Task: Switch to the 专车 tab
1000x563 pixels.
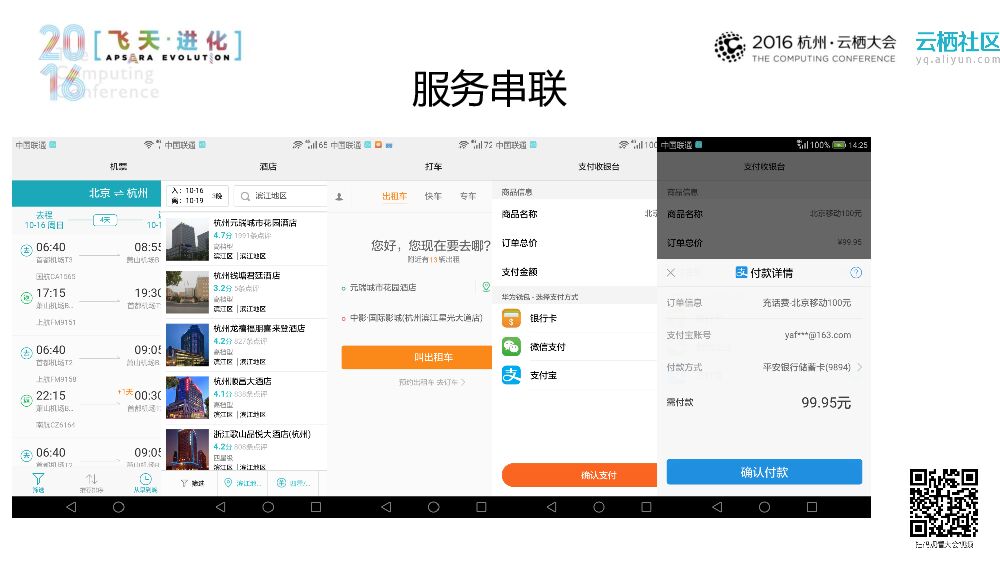Action: coord(468,196)
